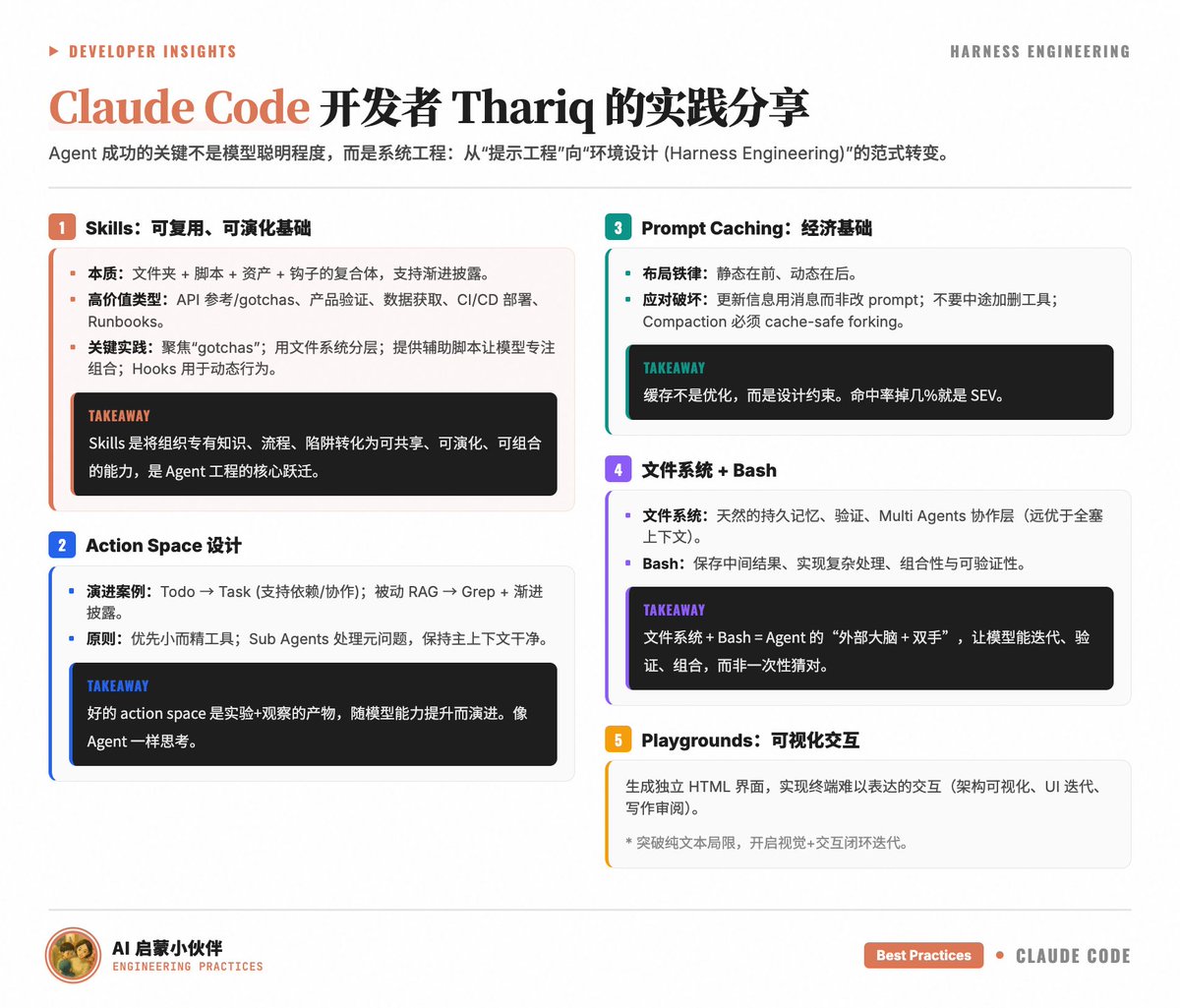Click the Skills takeaway text about 组织专有知识
This screenshot has height=1008, width=1180.
point(315,457)
